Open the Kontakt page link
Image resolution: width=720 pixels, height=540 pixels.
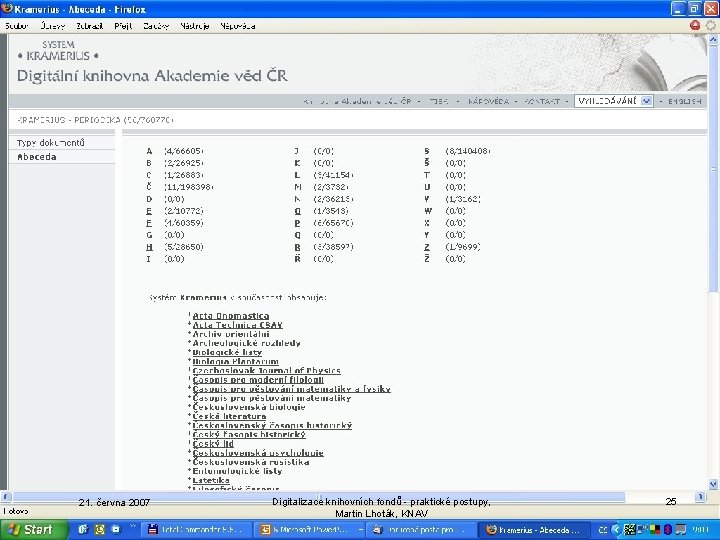tap(542, 101)
